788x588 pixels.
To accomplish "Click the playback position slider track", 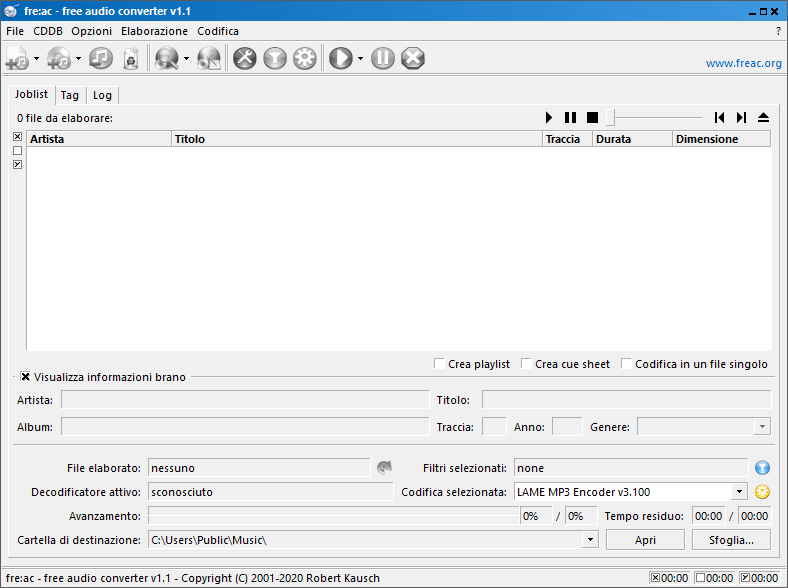I will [x=660, y=117].
